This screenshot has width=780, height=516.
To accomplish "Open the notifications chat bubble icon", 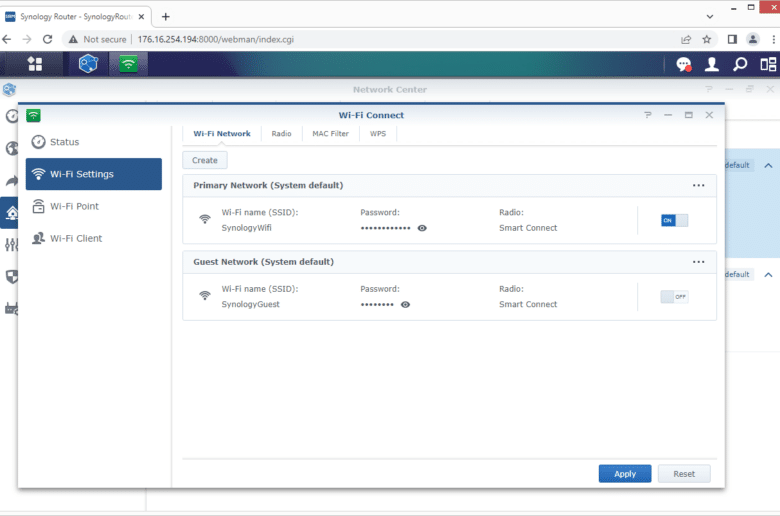I will click(683, 64).
